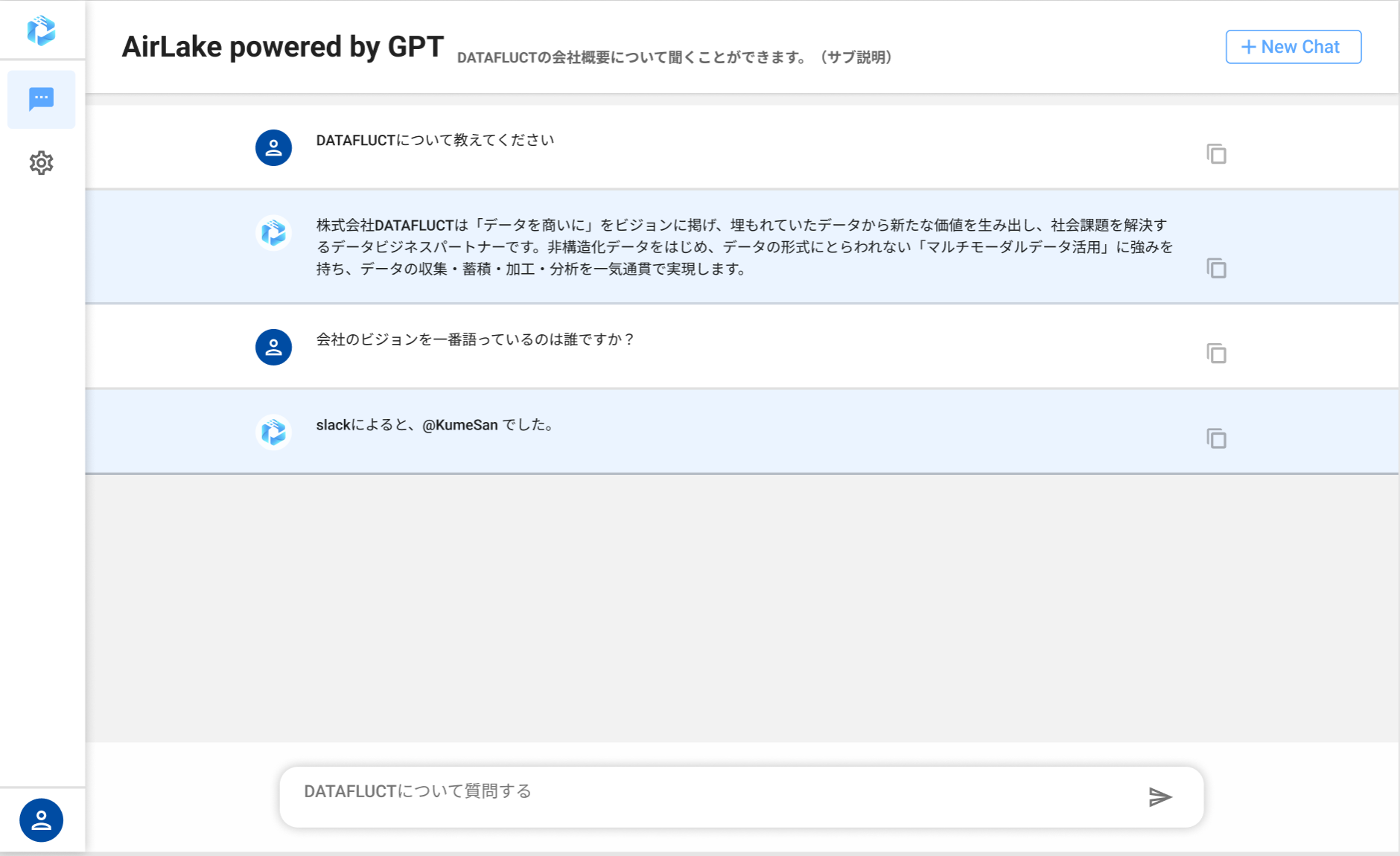Copy the 株式会社DATAFLUCT company description reply
Screen dimensions: 1400x856
pyautogui.click(x=1216, y=268)
